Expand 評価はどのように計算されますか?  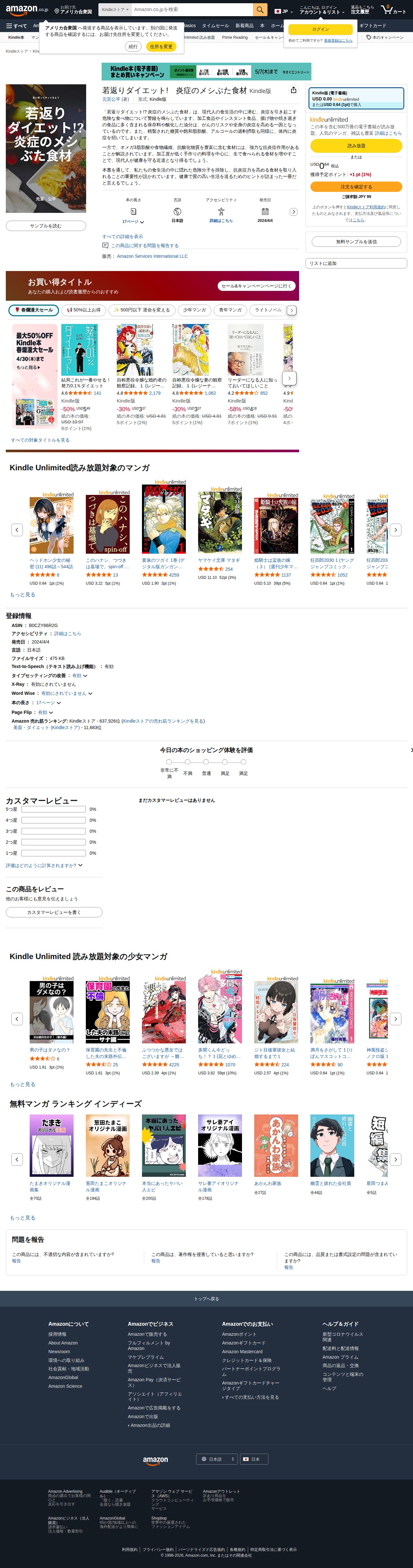click(x=44, y=865)
